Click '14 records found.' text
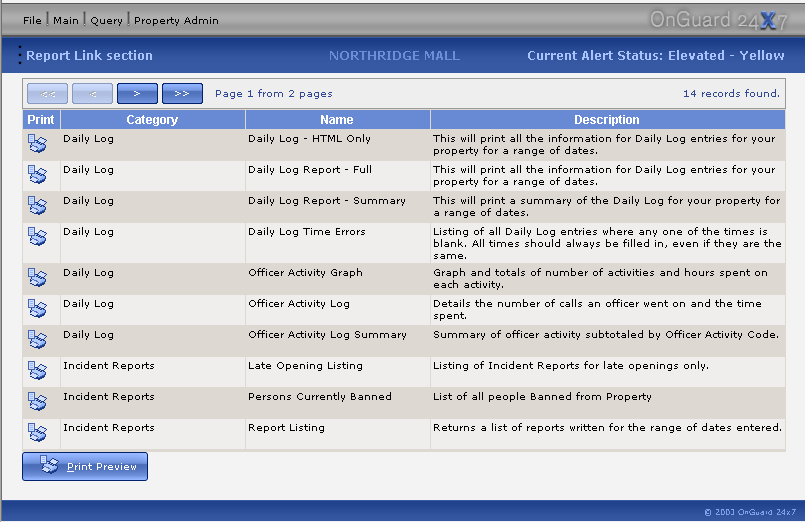This screenshot has height=522, width=805. point(731,93)
